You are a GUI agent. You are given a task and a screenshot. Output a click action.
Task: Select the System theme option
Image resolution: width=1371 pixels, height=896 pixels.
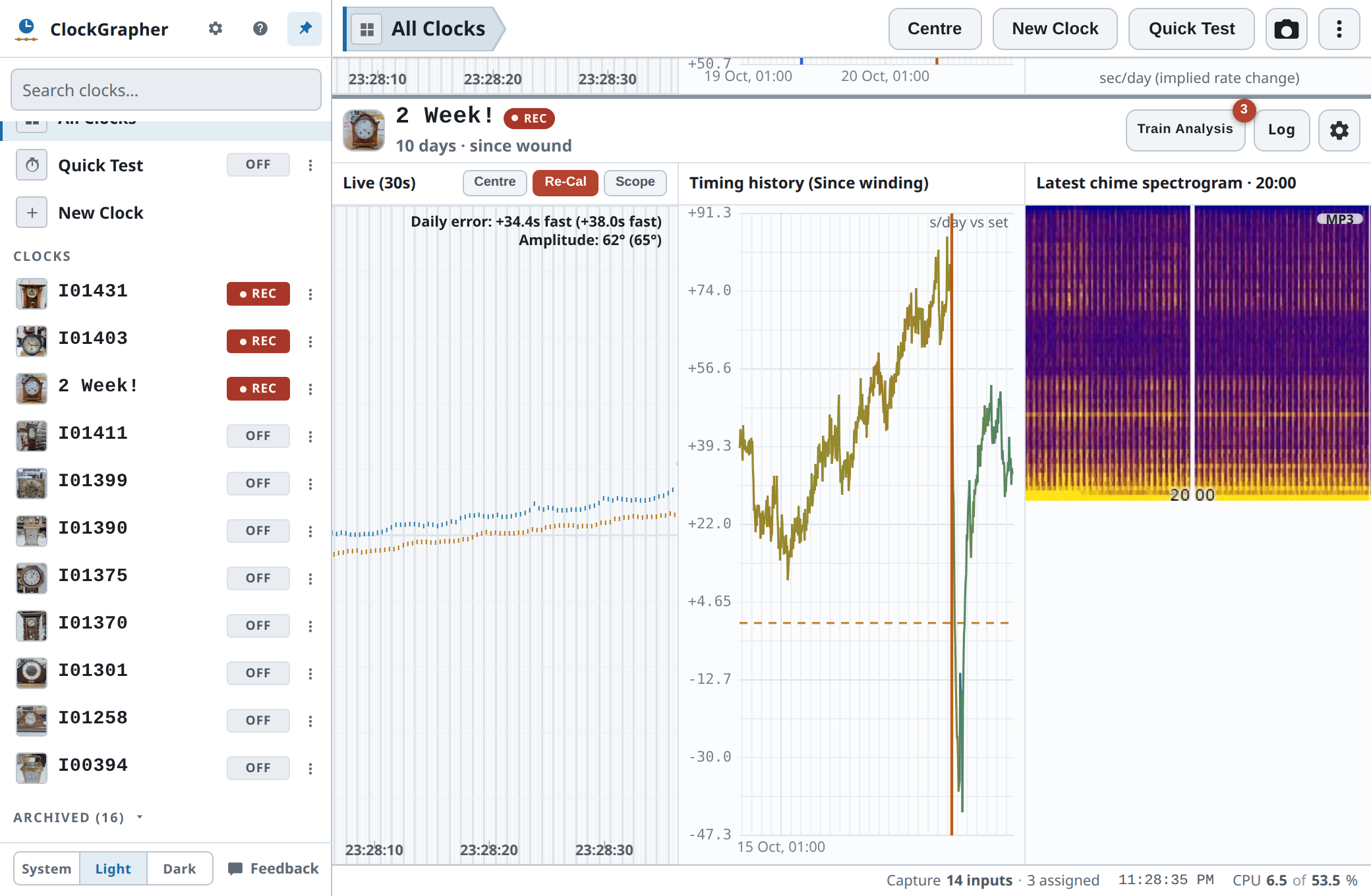tap(47, 868)
